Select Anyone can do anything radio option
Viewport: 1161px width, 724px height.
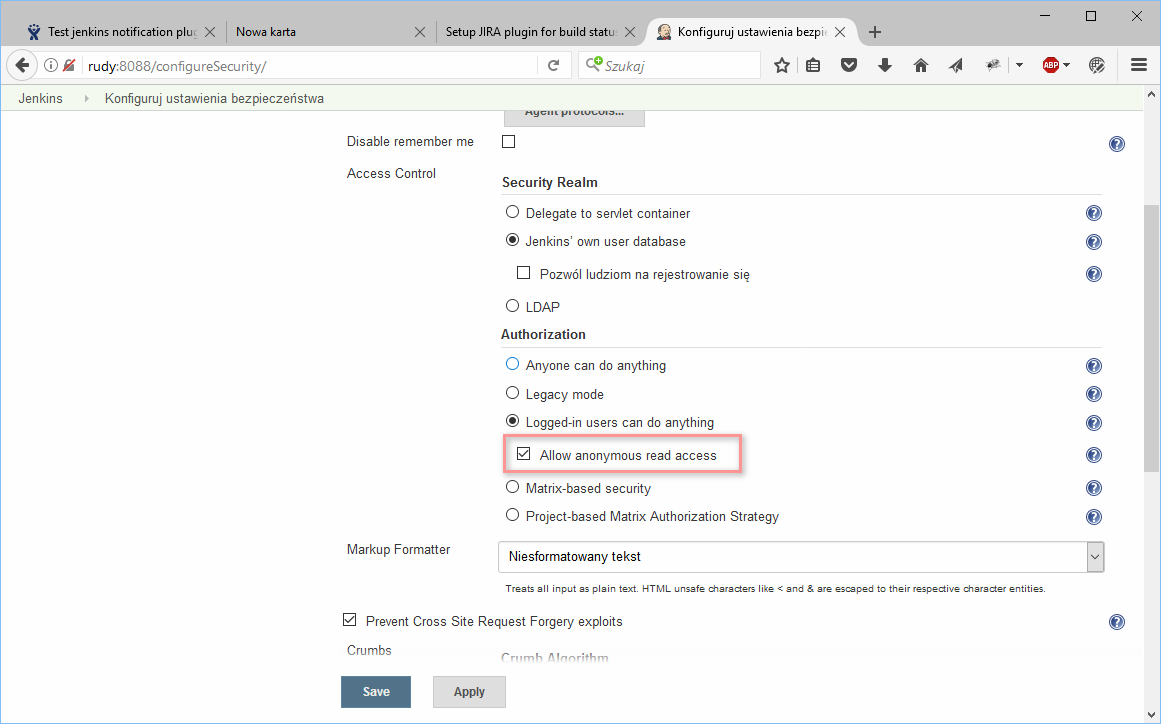[x=513, y=365]
